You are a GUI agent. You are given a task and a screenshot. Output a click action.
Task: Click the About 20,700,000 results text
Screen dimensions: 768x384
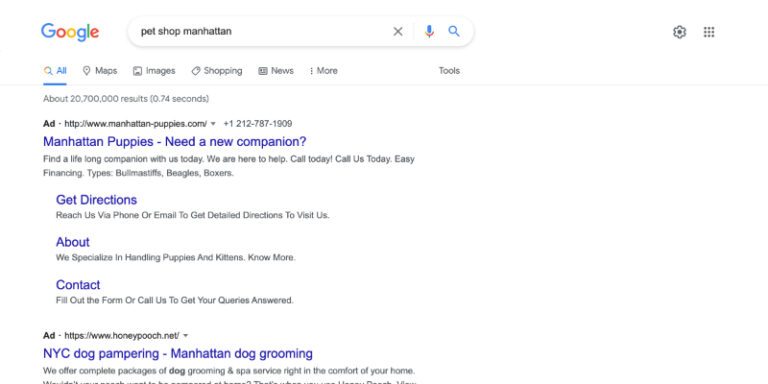(126, 99)
